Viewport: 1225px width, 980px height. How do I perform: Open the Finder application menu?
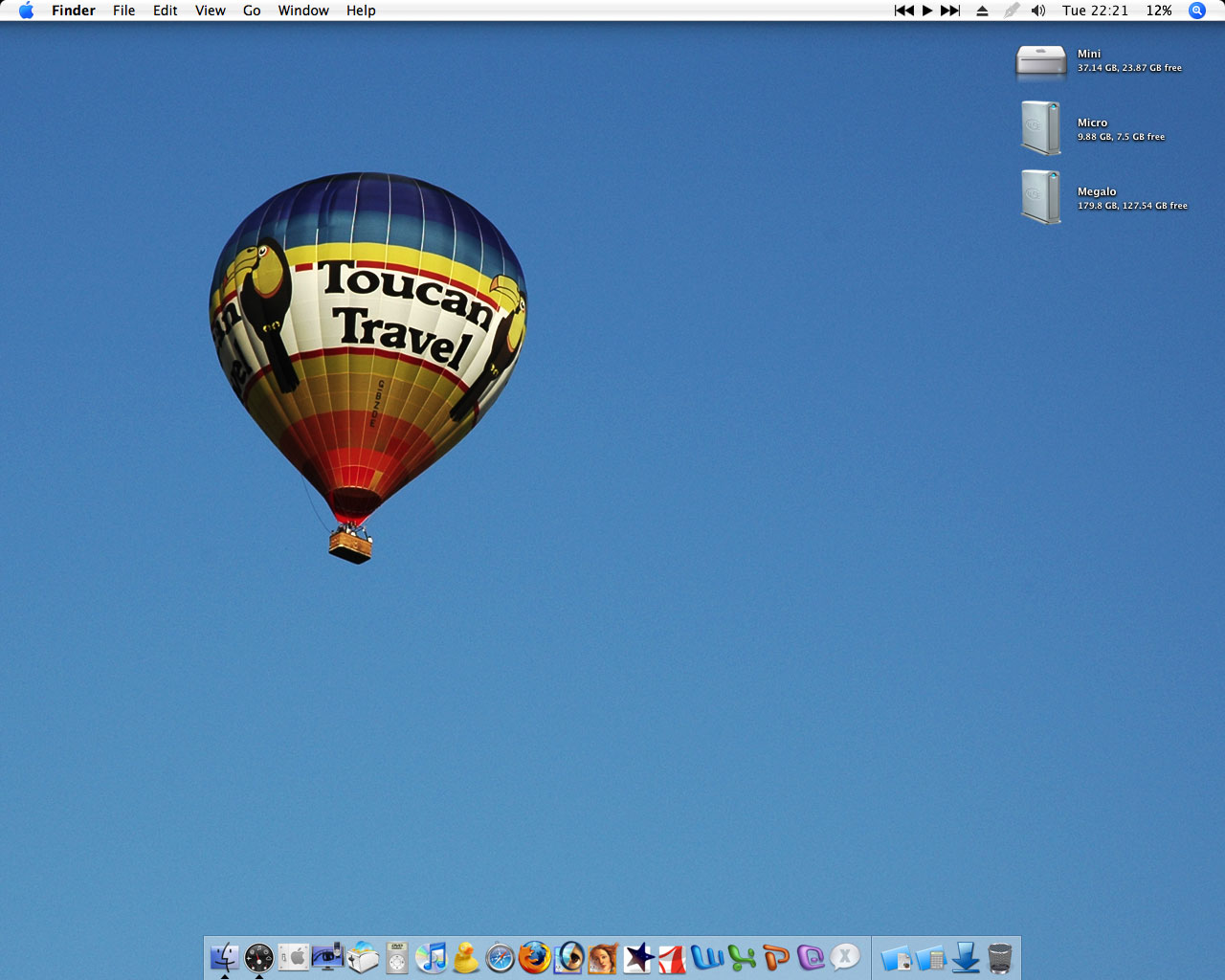point(74,11)
